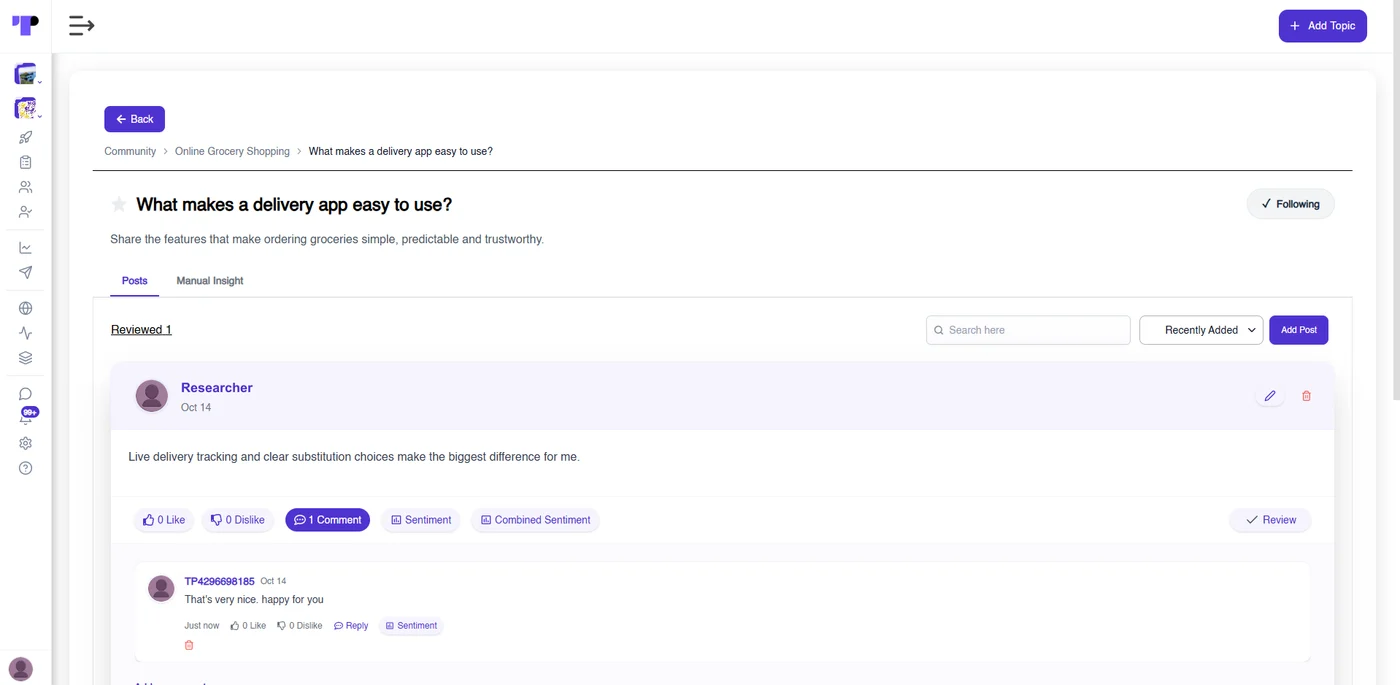Edit the Researcher post with pencil icon
Image resolution: width=1400 pixels, height=685 pixels.
tap(1270, 396)
